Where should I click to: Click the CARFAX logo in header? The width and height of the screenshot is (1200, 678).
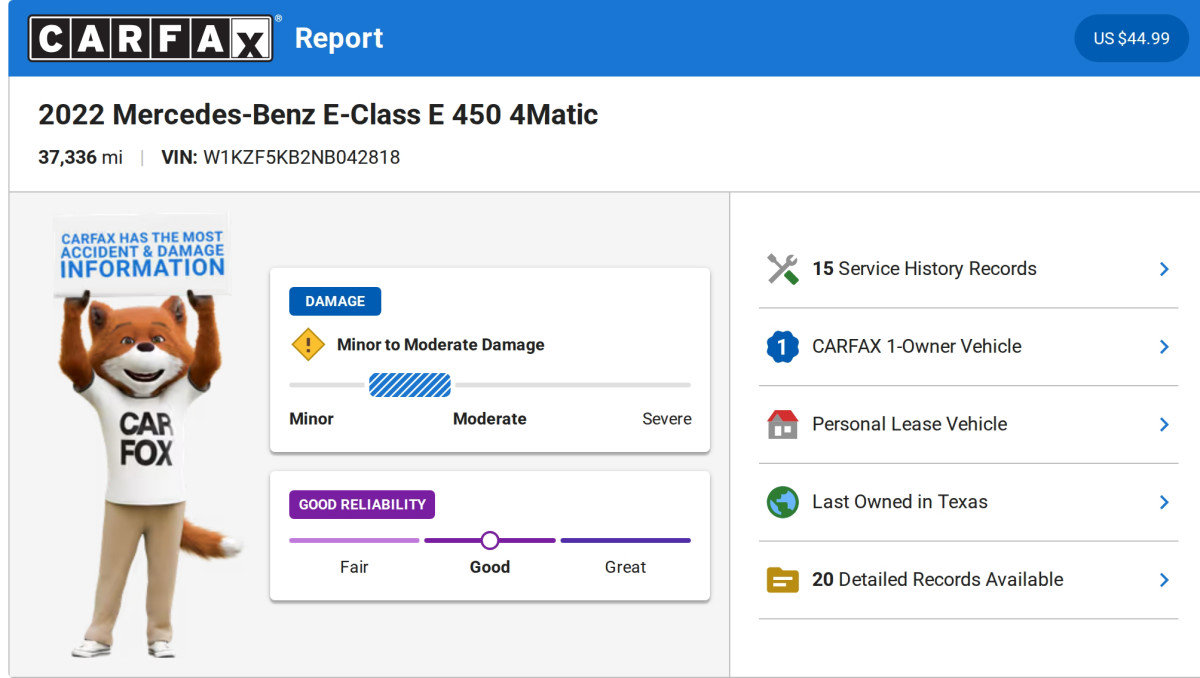click(151, 38)
